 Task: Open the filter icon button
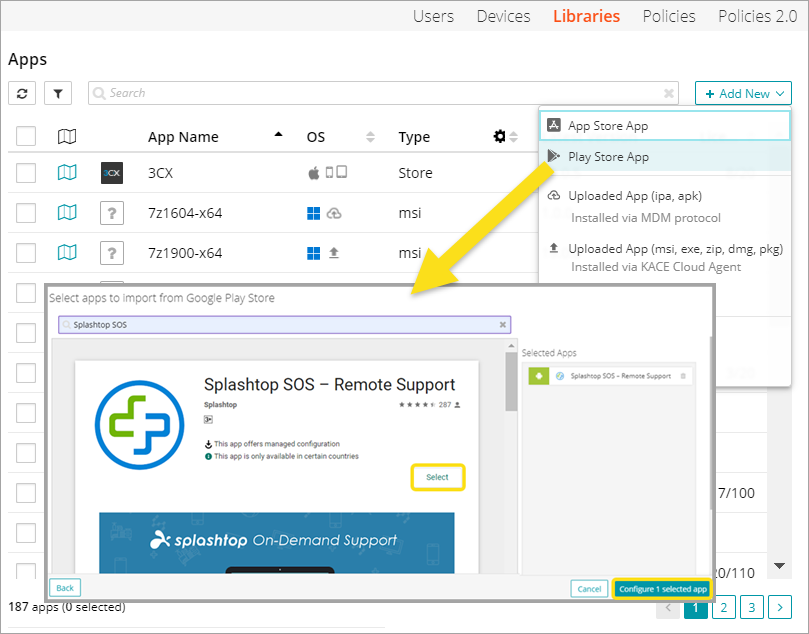click(58, 93)
